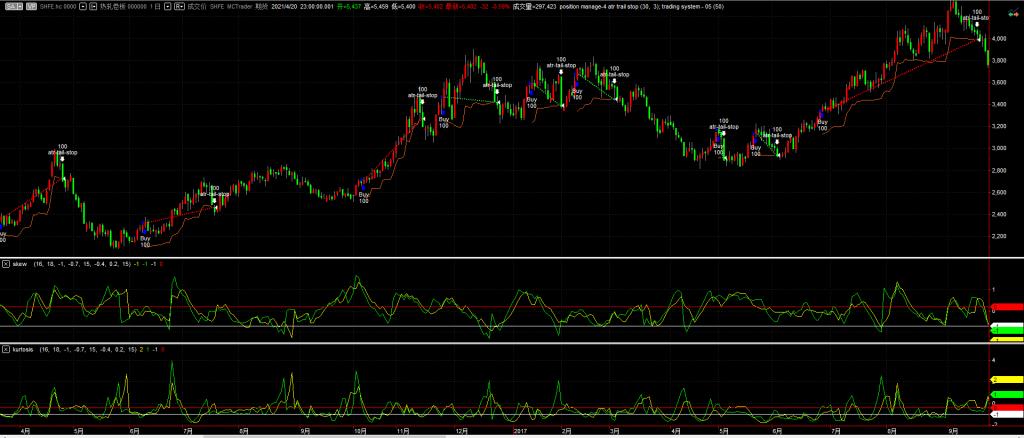Viewport: 1024px width, 438px height.
Task: Click the green value marker on the skew scale
Action: click(1007, 331)
